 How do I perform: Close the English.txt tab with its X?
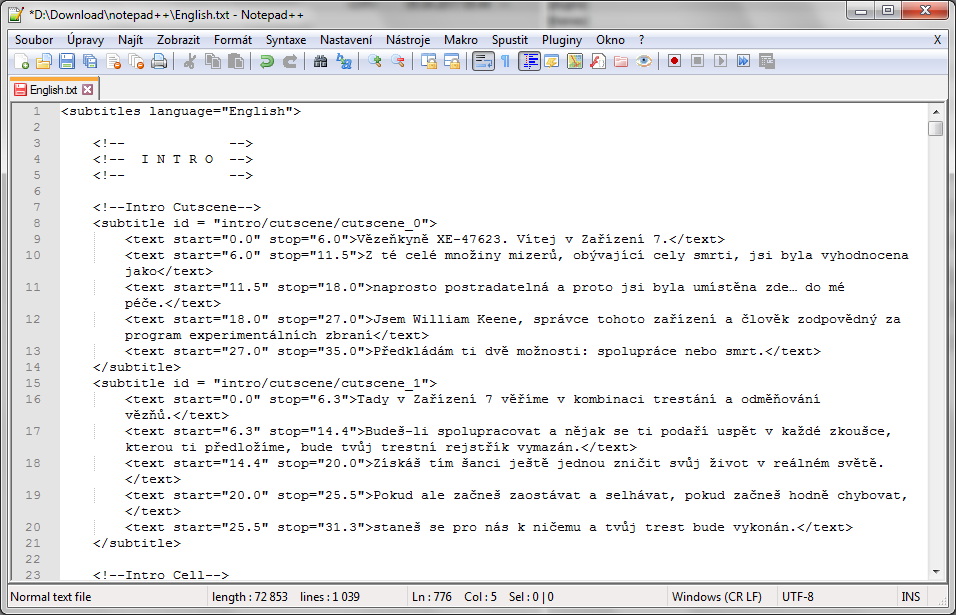tap(87, 90)
